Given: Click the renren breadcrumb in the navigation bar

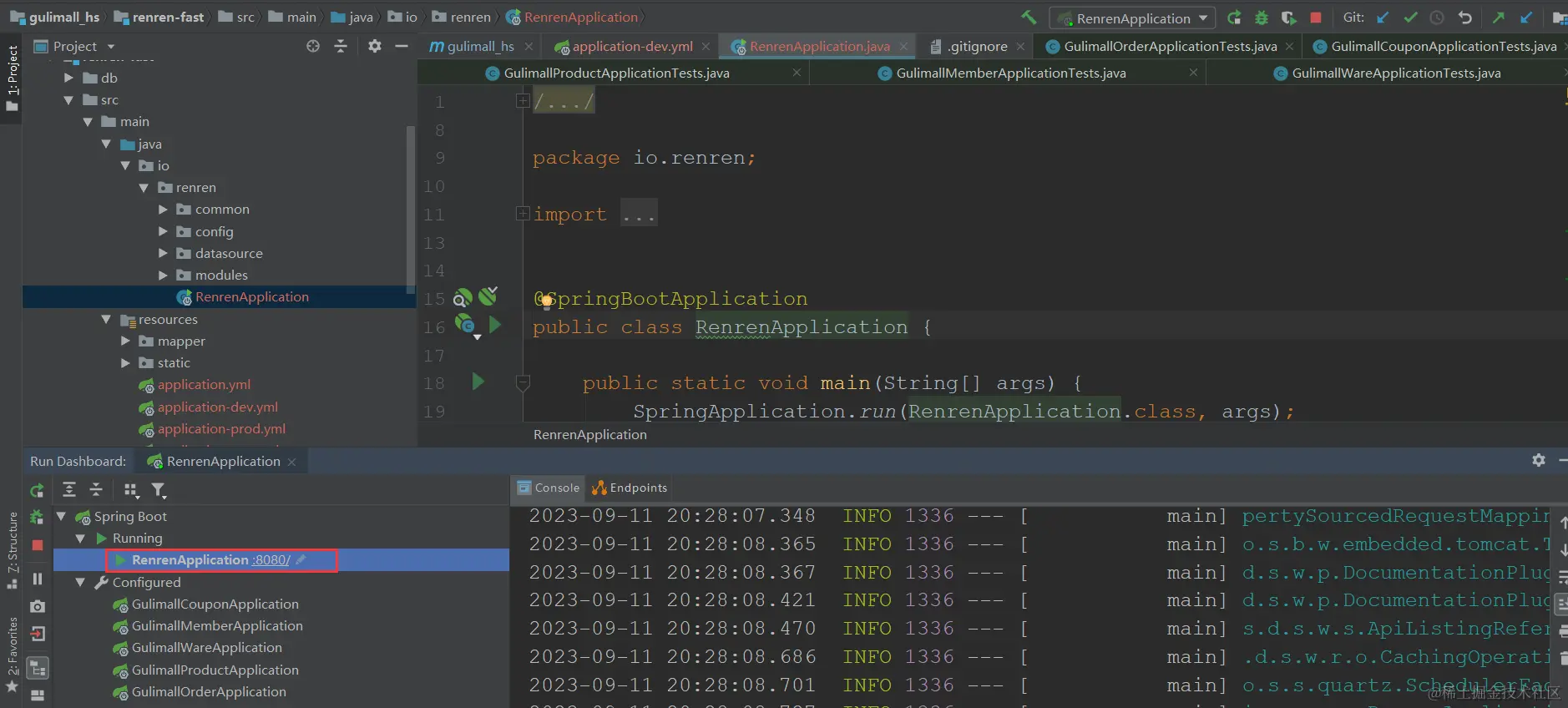Looking at the screenshot, I should [x=461, y=18].
